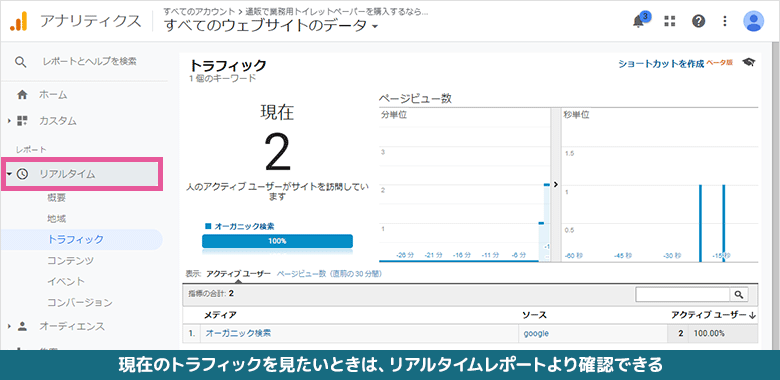This screenshot has height=380, width=780.
Task: Switch to ページビュー数 (直前の 30 分間) tab
Action: pyautogui.click(x=329, y=274)
